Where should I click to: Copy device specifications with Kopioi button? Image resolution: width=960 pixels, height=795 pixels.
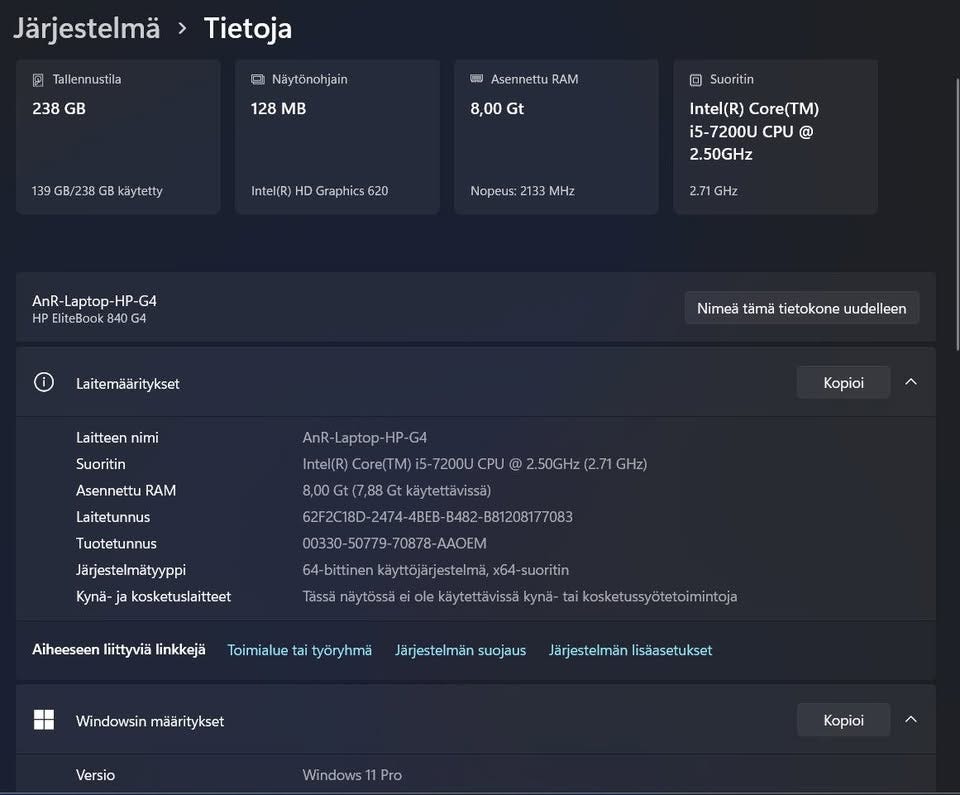[x=842, y=382]
